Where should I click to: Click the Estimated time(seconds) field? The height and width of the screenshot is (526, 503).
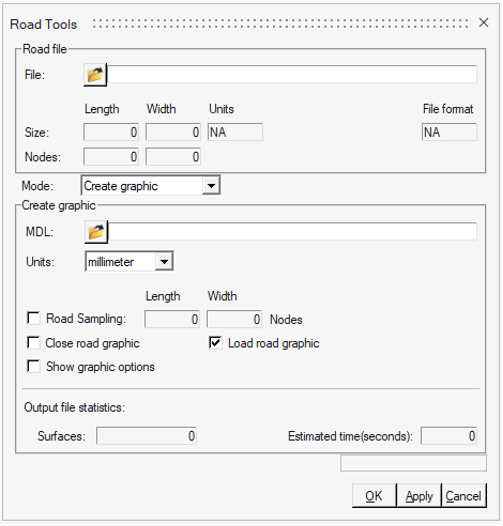[449, 436]
